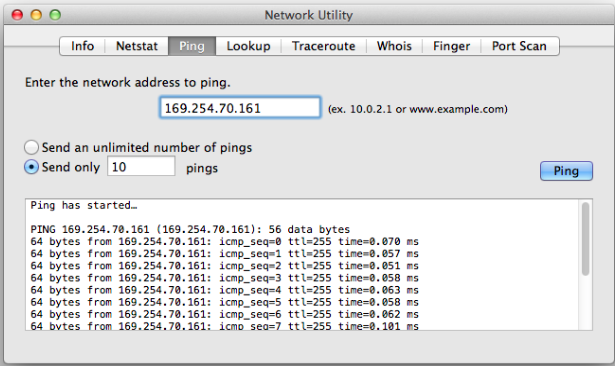This screenshot has width=615, height=366.
Task: Select the Send only pings radio button
Action: 31,167
